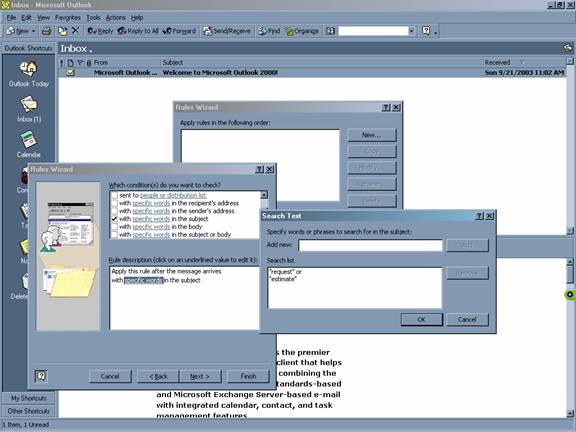This screenshot has width=576, height=432.
Task: Click OK in the Search Text dialog
Action: coord(422,320)
